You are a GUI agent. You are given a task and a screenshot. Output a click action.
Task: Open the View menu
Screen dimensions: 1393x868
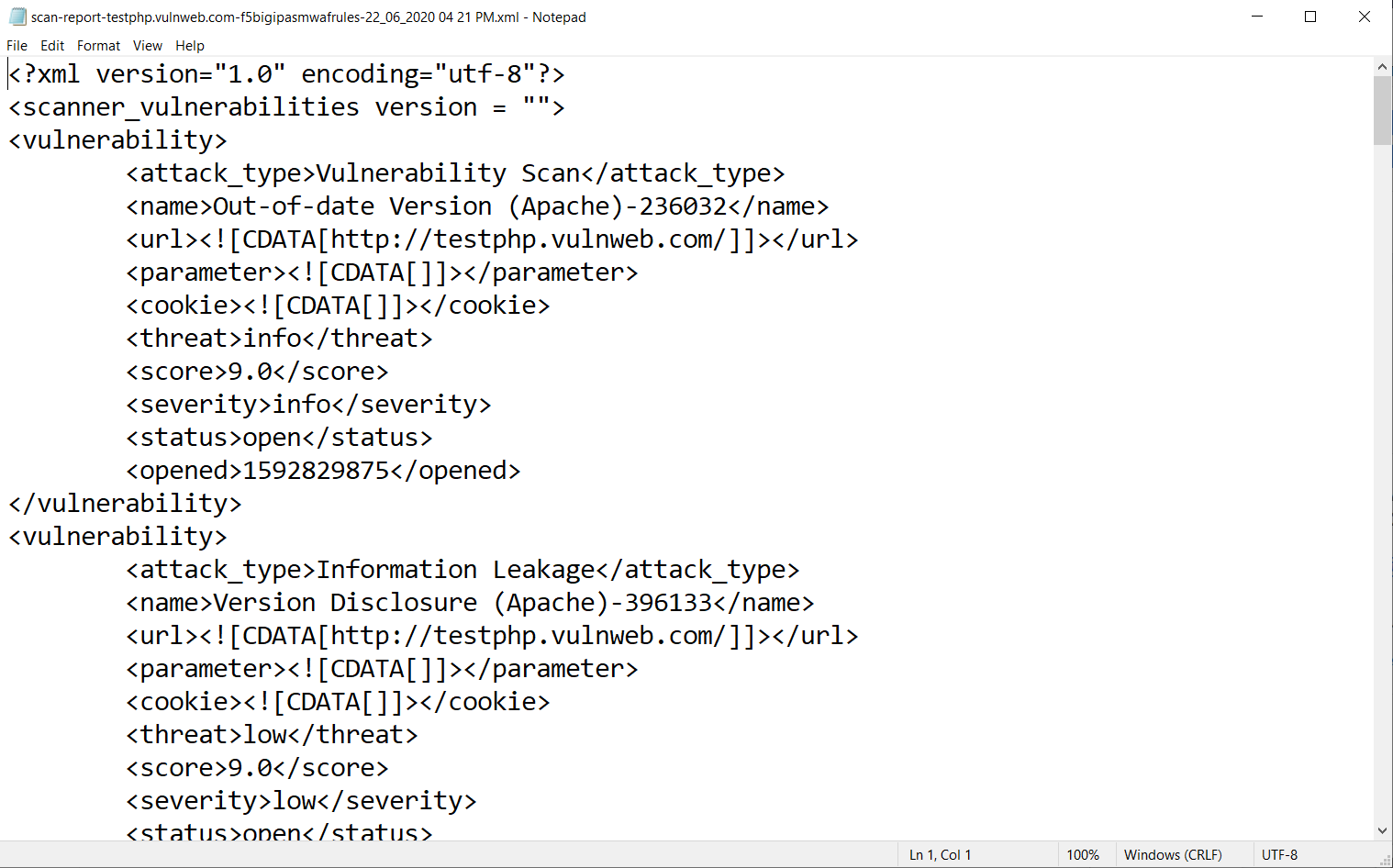click(147, 46)
